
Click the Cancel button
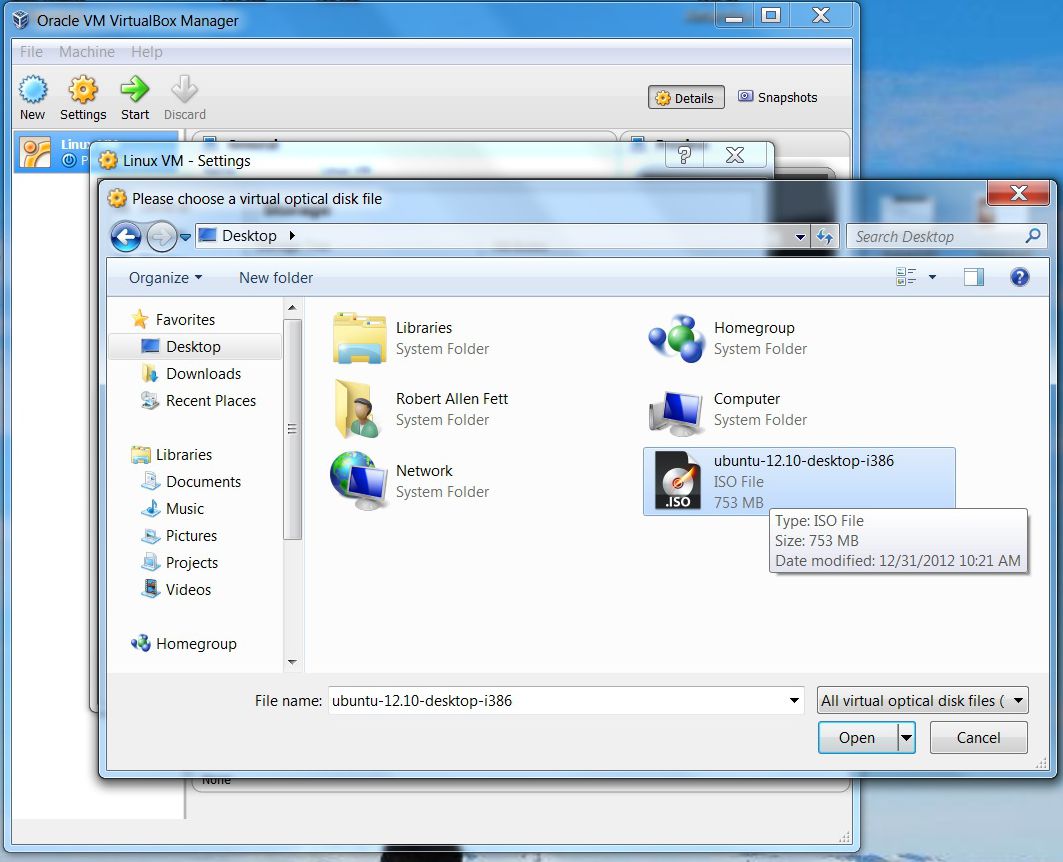point(978,737)
